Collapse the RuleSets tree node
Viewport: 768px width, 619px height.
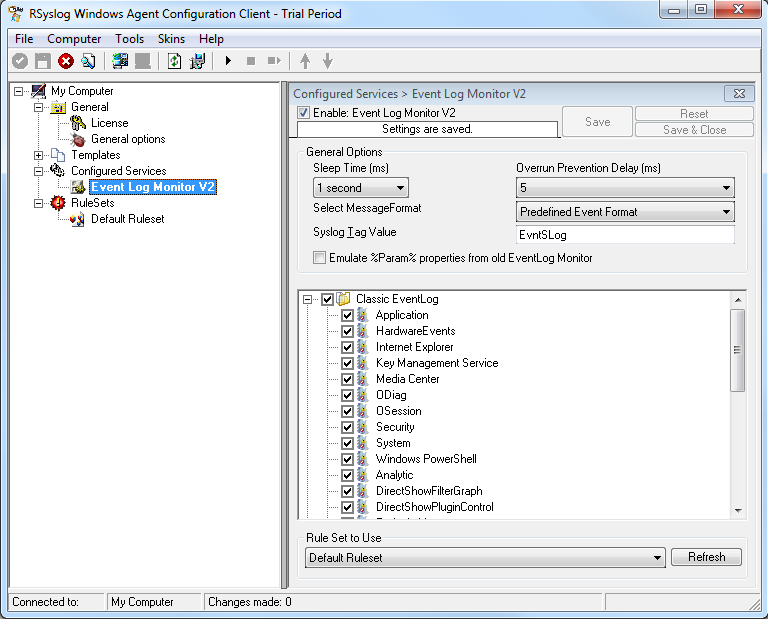(38, 203)
